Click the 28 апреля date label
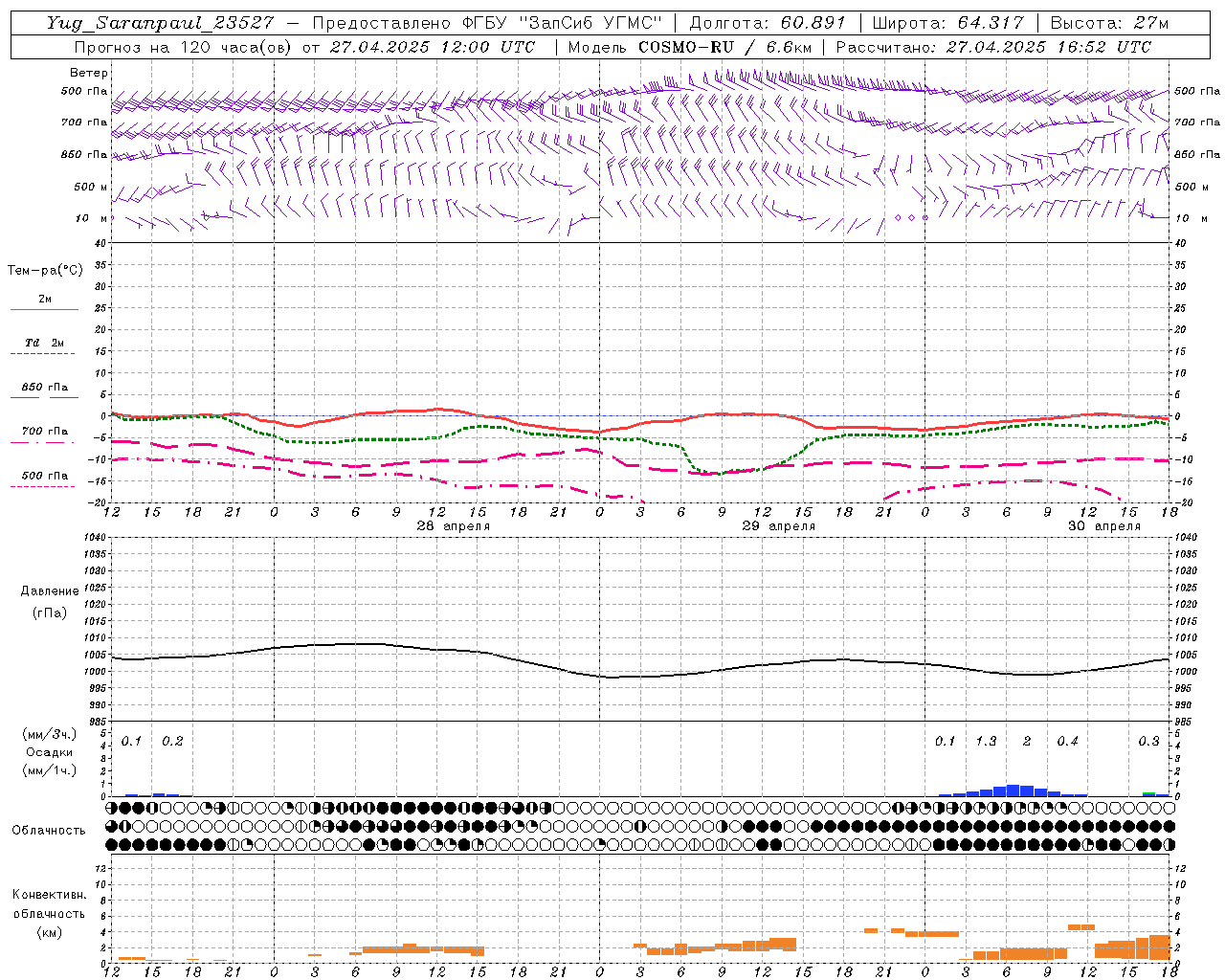 pos(454,526)
